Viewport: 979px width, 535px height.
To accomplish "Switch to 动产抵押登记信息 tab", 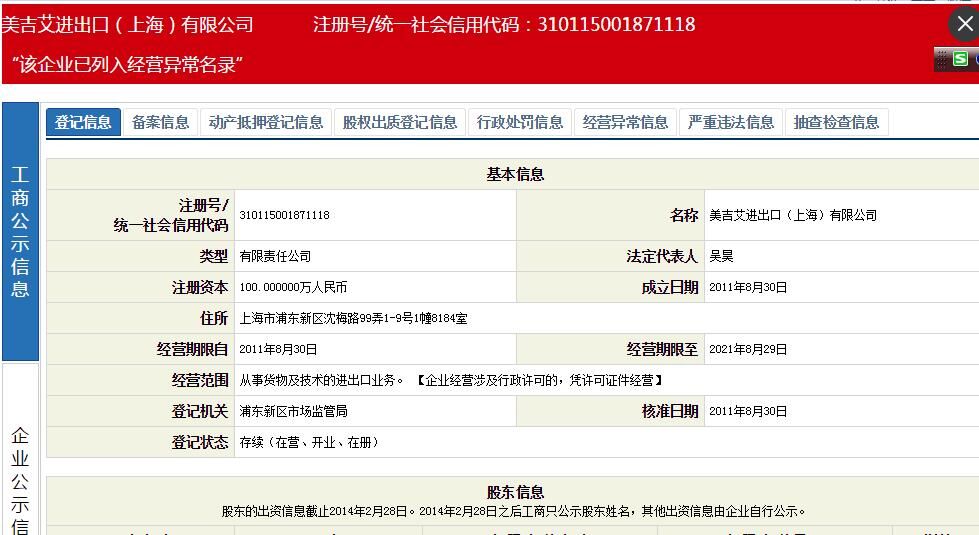I will pos(266,122).
